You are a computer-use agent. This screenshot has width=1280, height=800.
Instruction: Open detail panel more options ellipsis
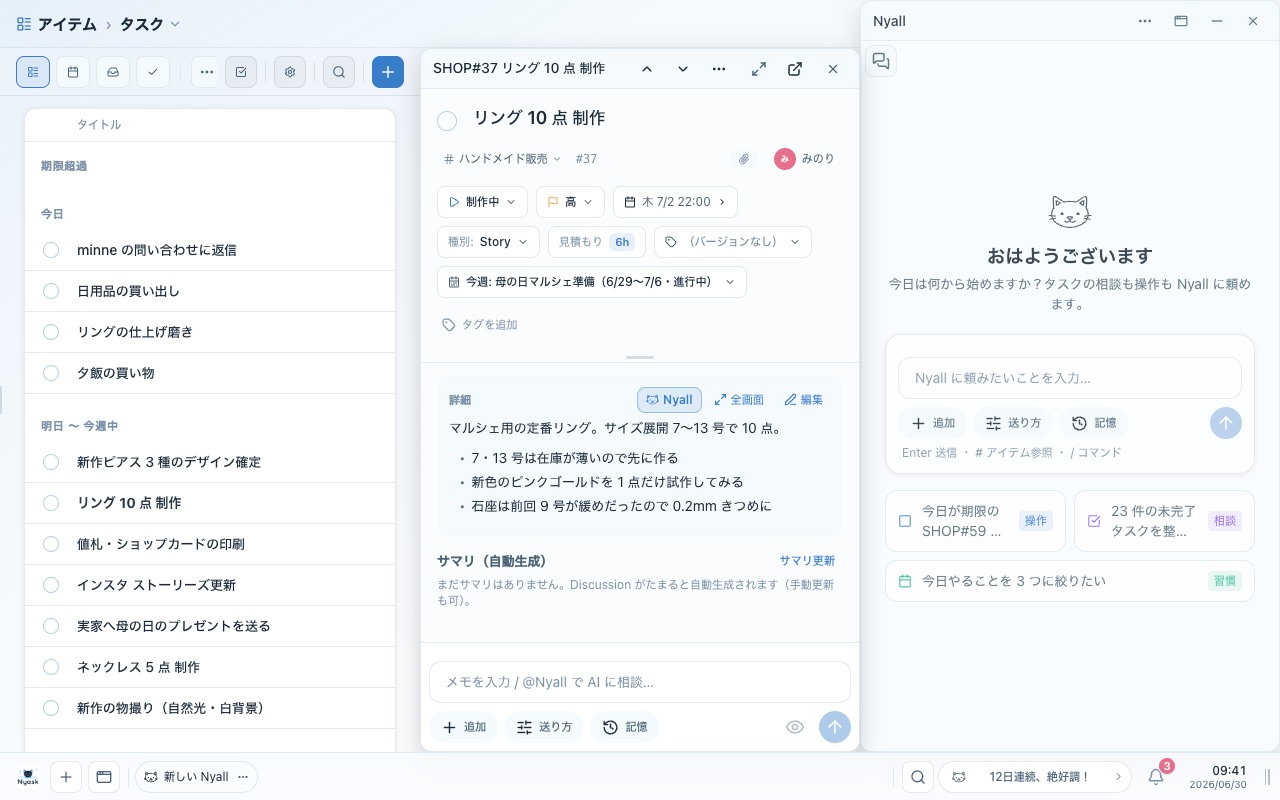719,69
